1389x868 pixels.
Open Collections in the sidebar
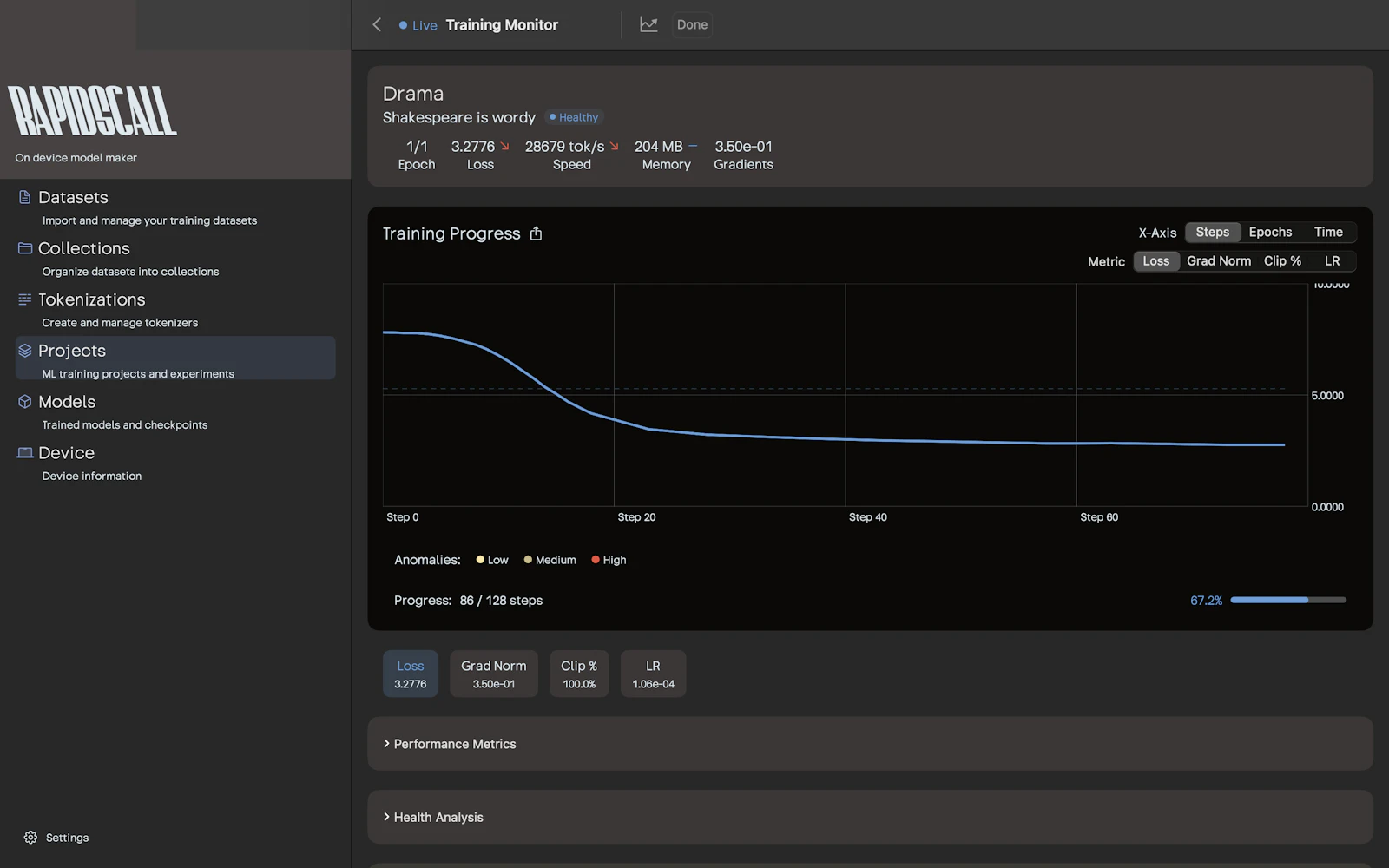(175, 259)
